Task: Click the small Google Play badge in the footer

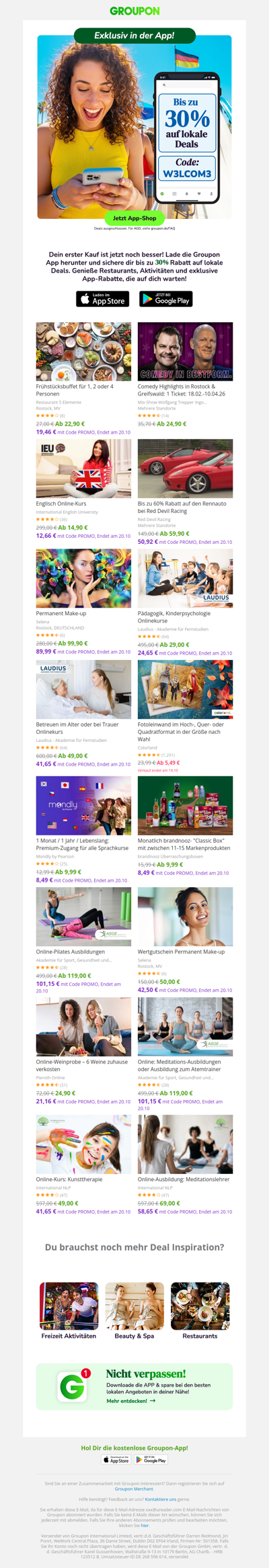Action: (x=151, y=1460)
